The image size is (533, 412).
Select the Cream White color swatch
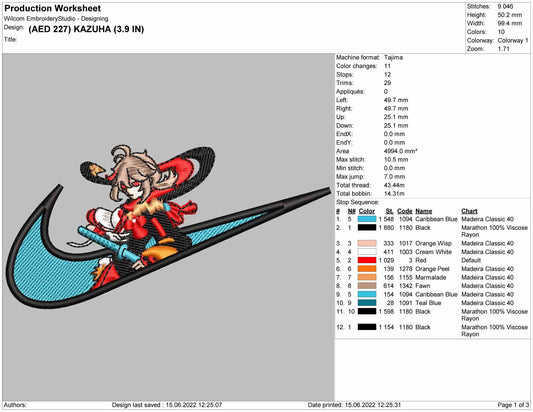[367, 252]
